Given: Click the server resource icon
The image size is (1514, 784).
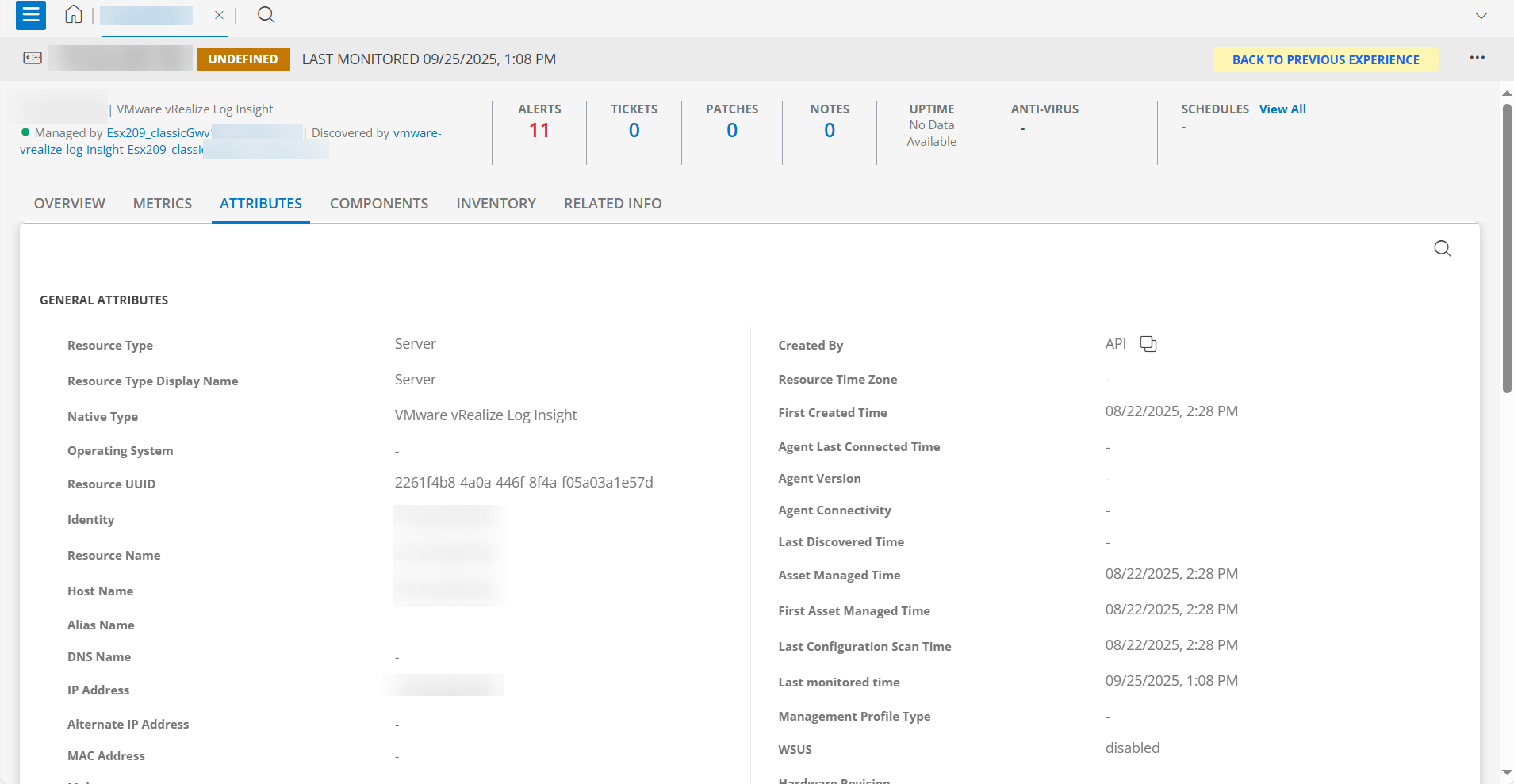Looking at the screenshot, I should click(33, 58).
